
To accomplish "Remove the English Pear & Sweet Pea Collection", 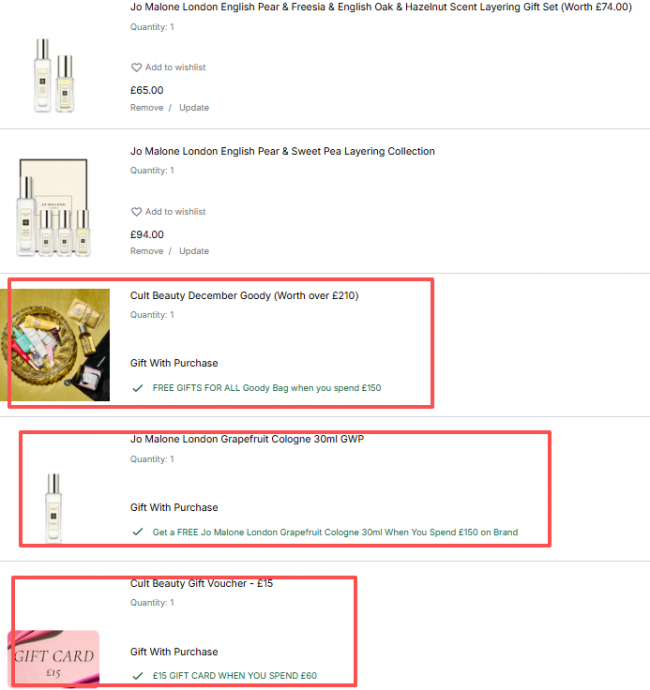I will [147, 251].
